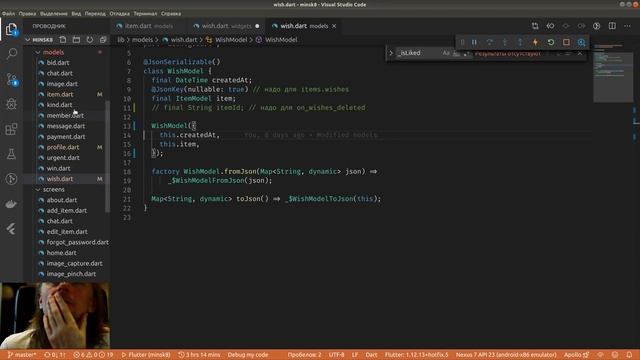Screen dimensions: 640x360
Task: Create new folder in MINSK8 explorer
Action: 76,40
